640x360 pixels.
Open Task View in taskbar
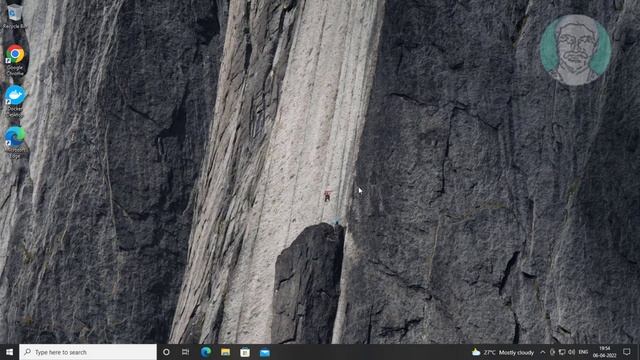[185, 352]
